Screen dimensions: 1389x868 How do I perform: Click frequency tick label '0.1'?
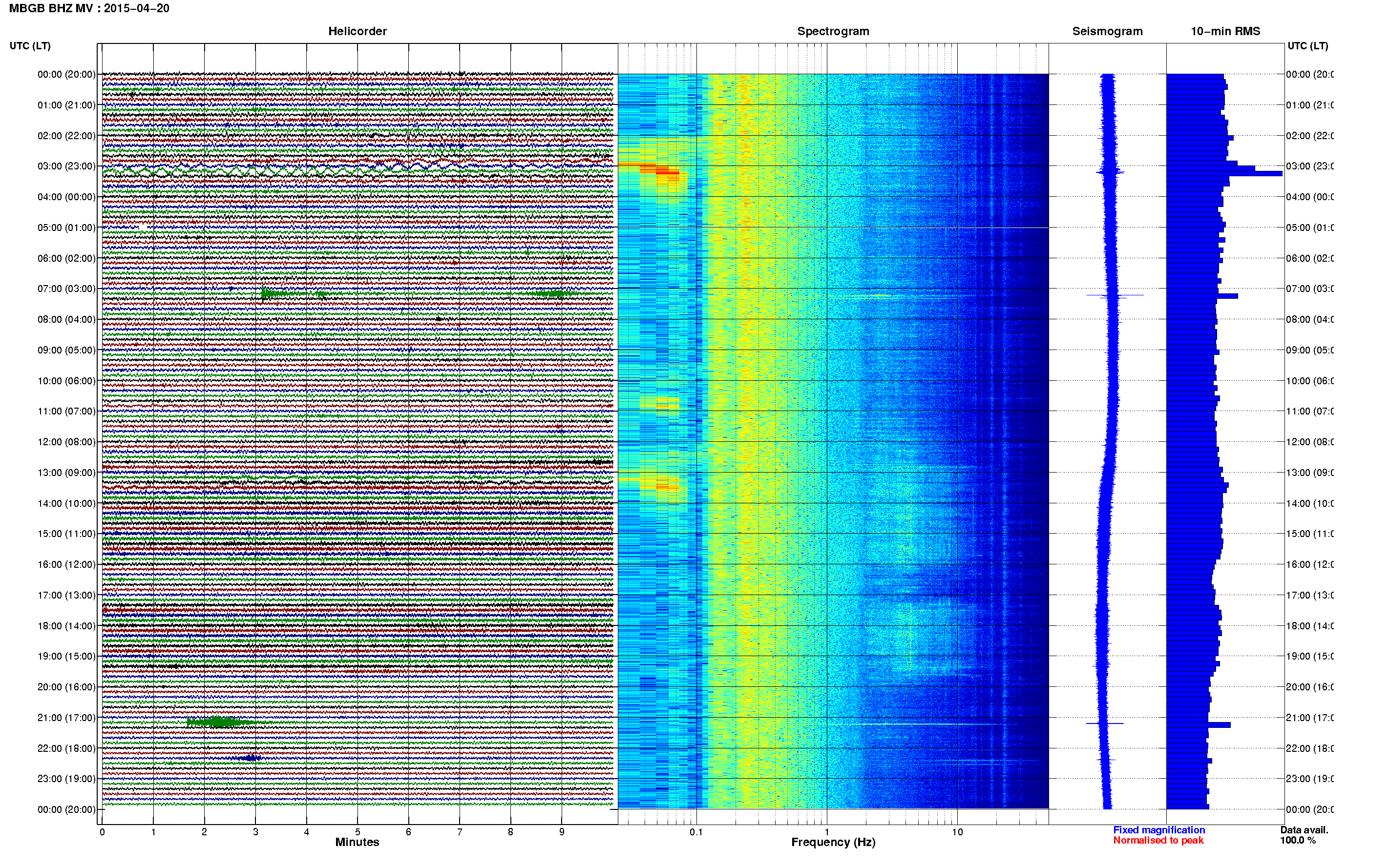click(696, 832)
